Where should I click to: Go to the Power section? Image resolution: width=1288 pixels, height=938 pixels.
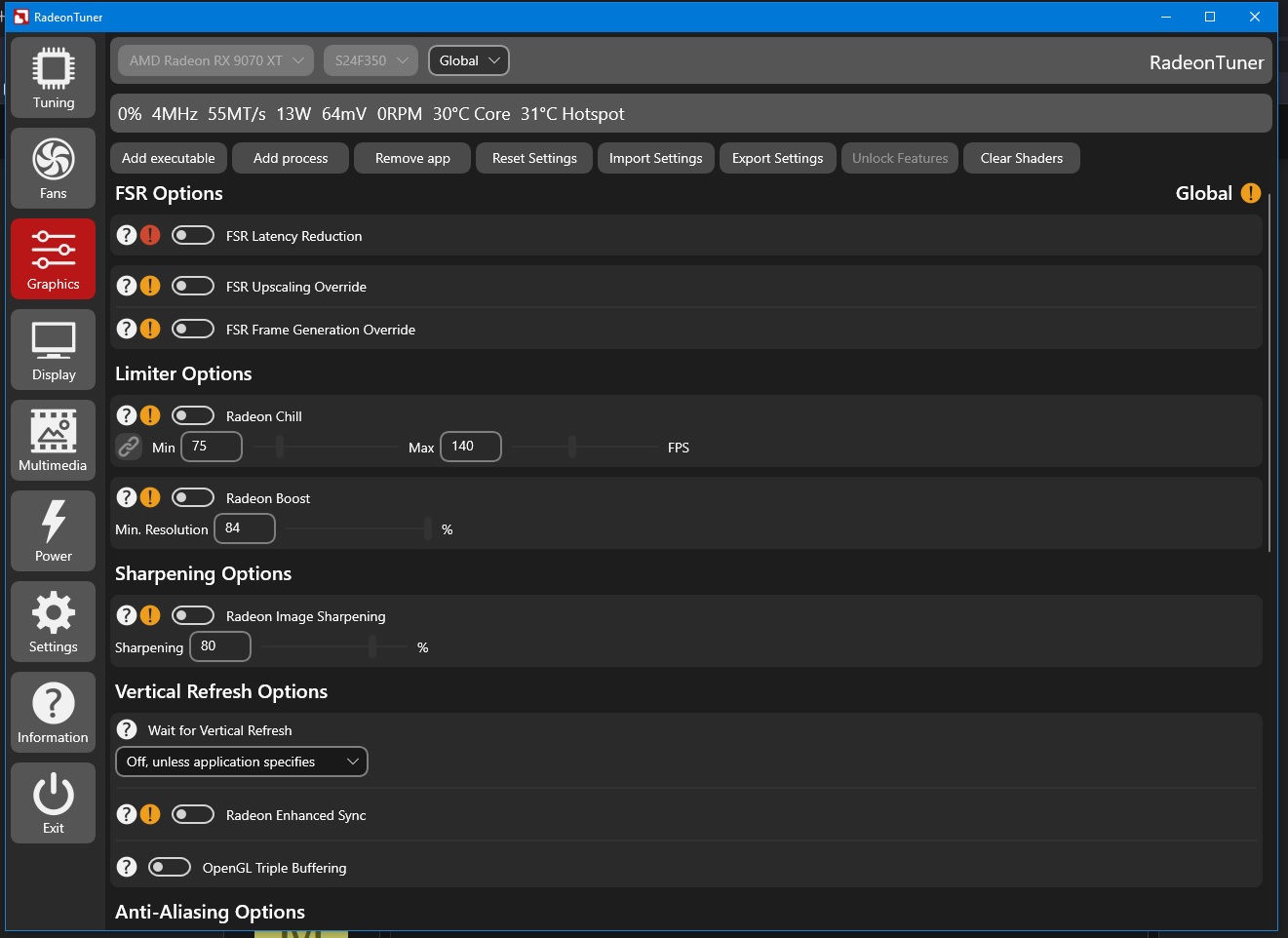click(x=53, y=531)
